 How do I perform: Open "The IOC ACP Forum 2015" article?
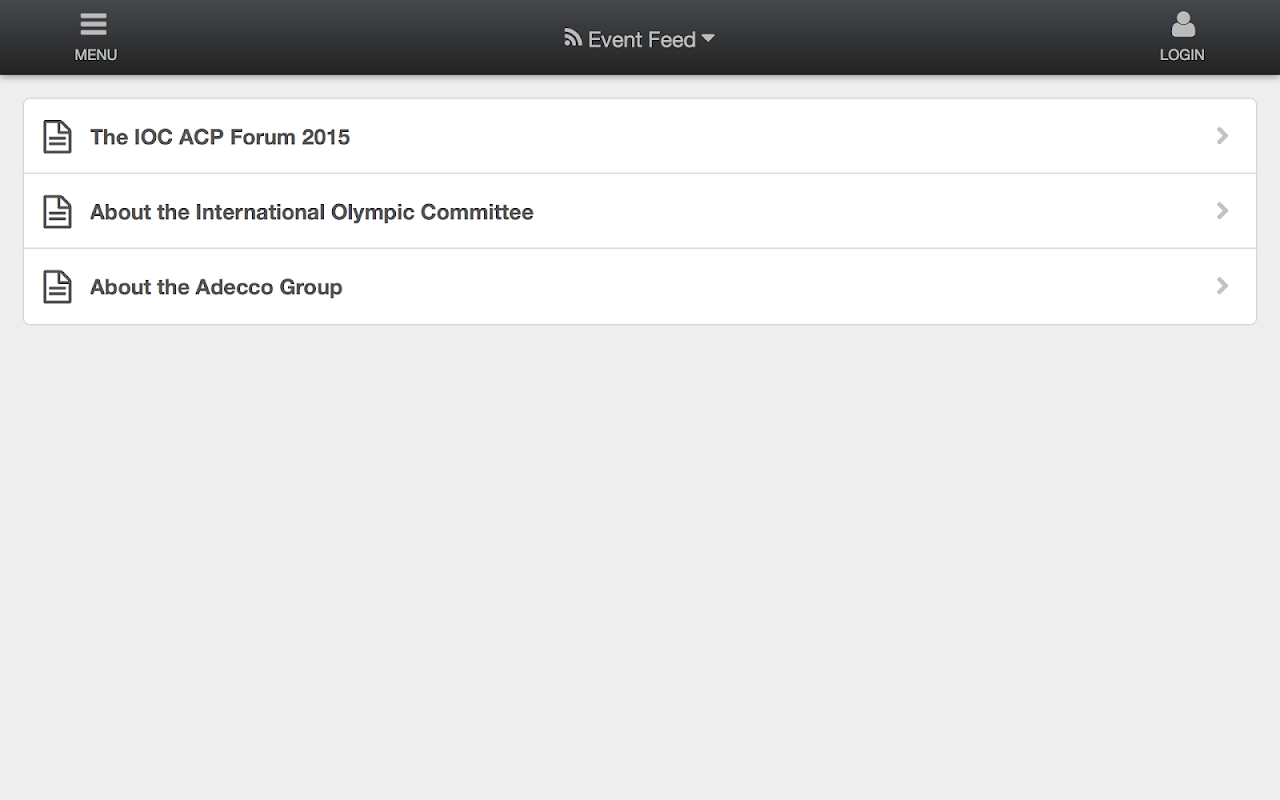pos(220,137)
